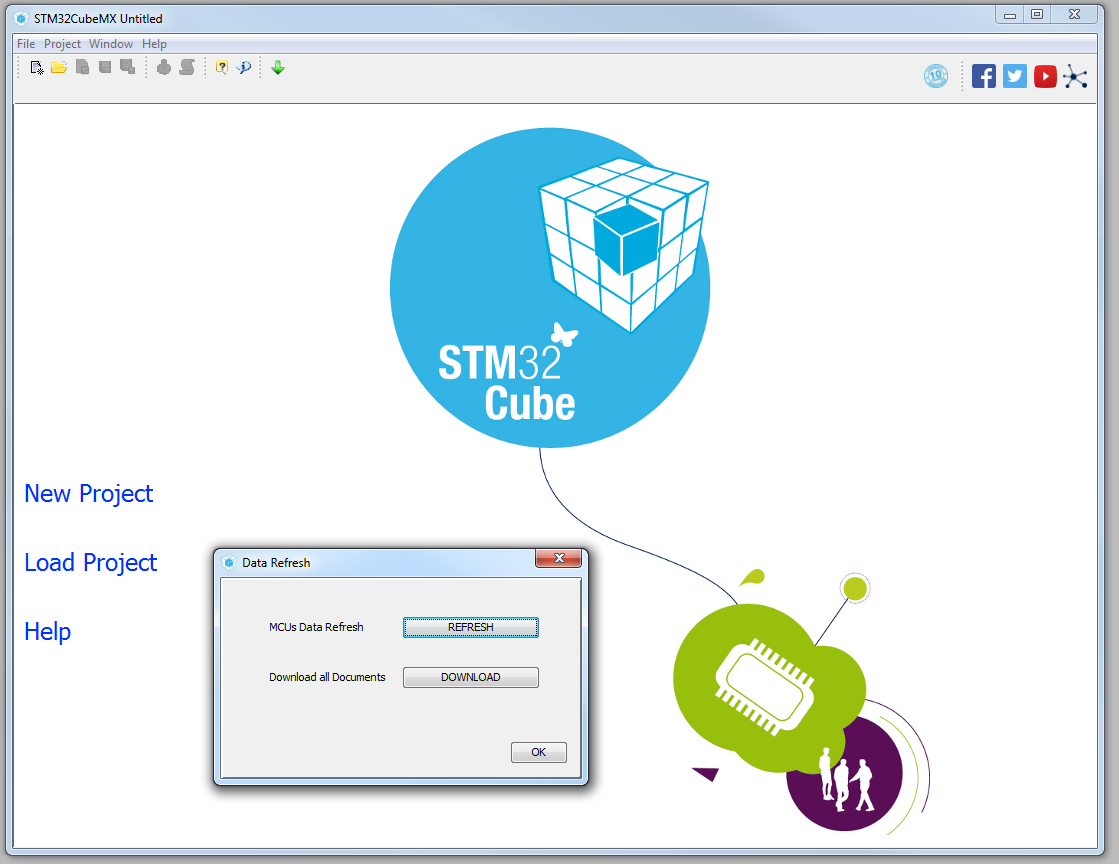Close the Data Refresh dialog
Viewport: 1119px width, 864px height.
(x=559, y=559)
